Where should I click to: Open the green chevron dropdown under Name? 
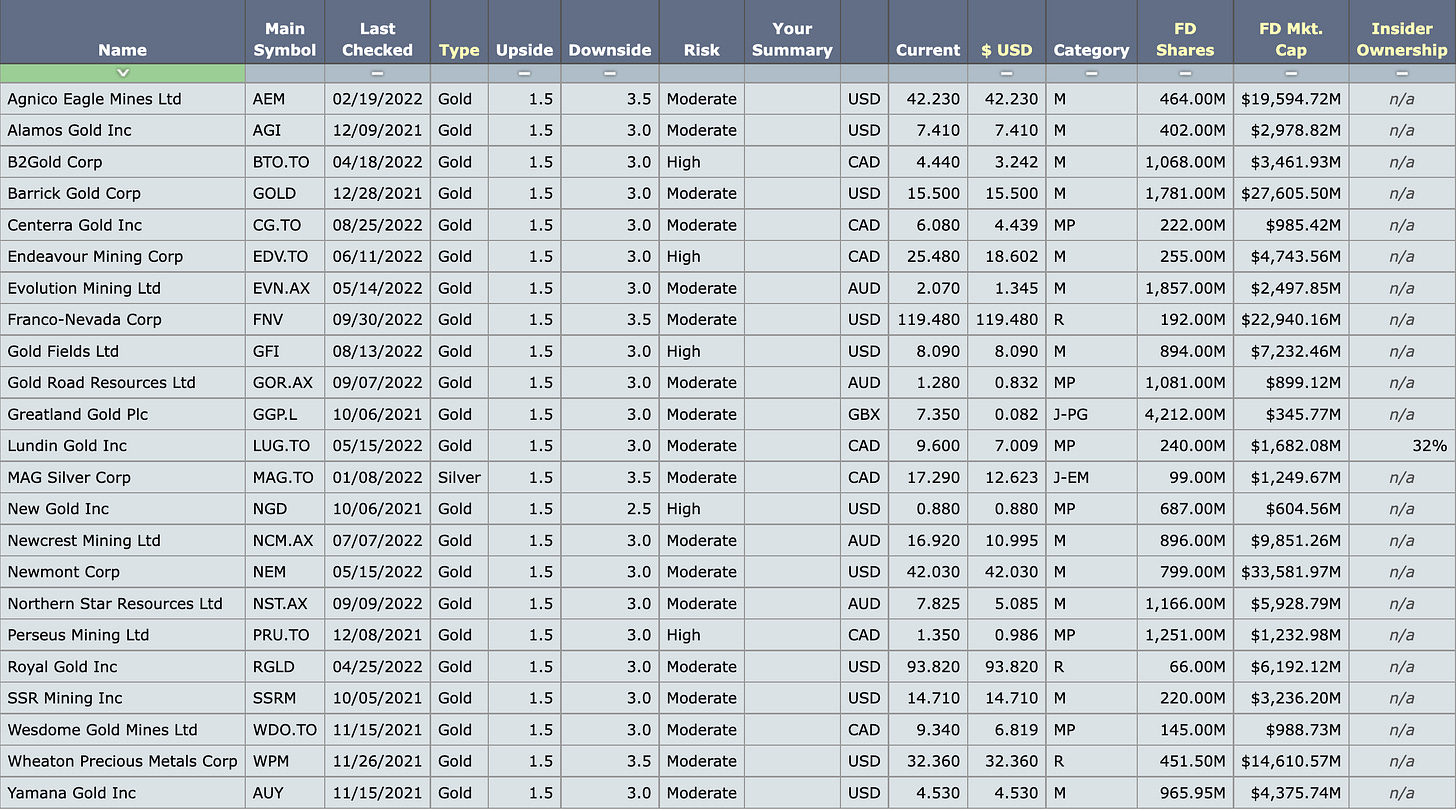[x=123, y=72]
